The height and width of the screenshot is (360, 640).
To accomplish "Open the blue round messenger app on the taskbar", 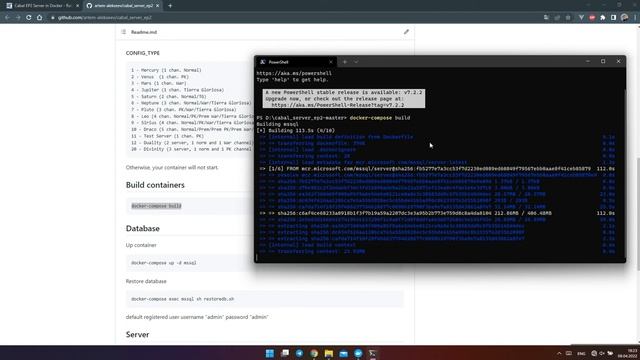I will [x=358, y=353].
